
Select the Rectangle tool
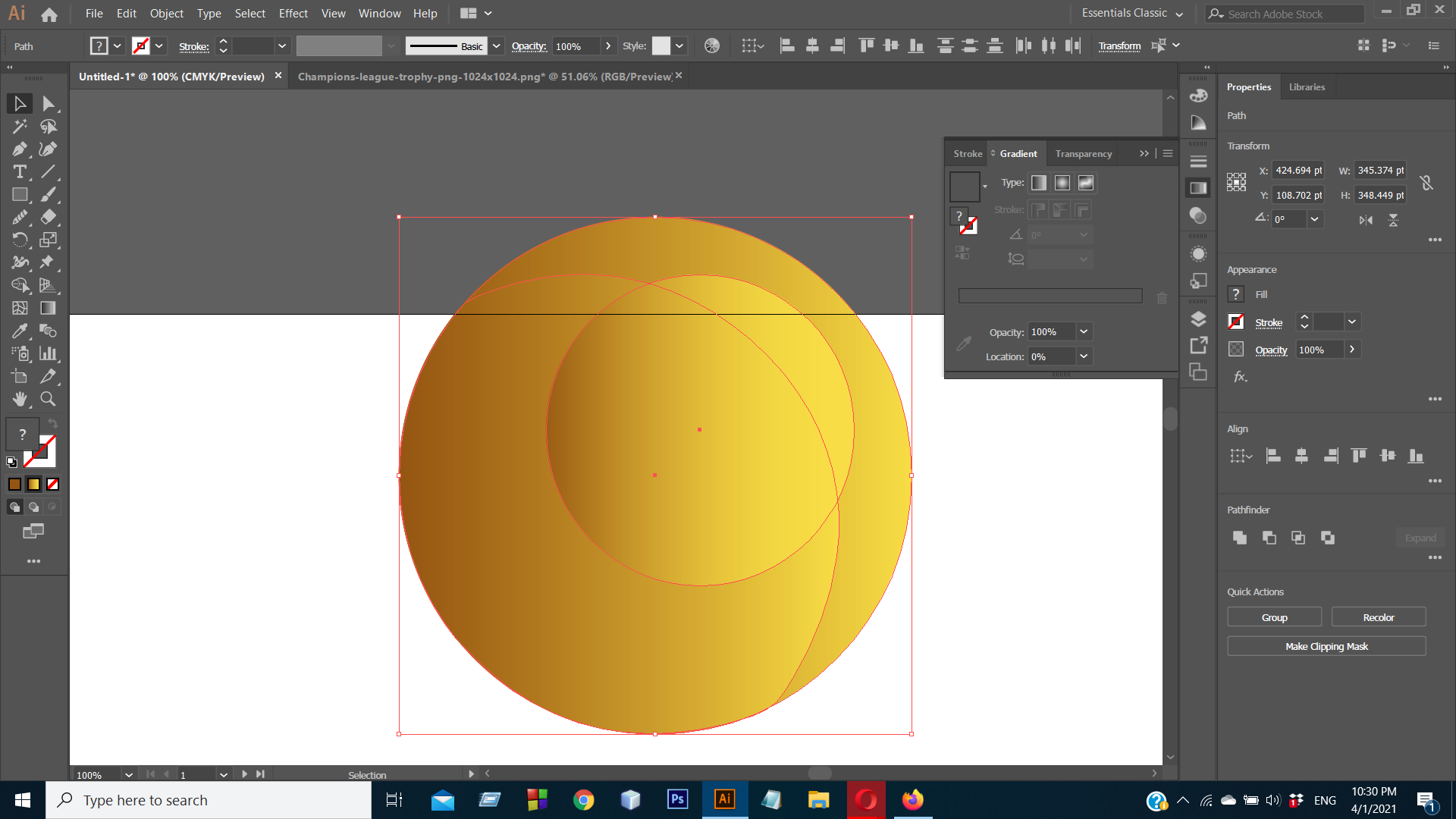pos(20,195)
